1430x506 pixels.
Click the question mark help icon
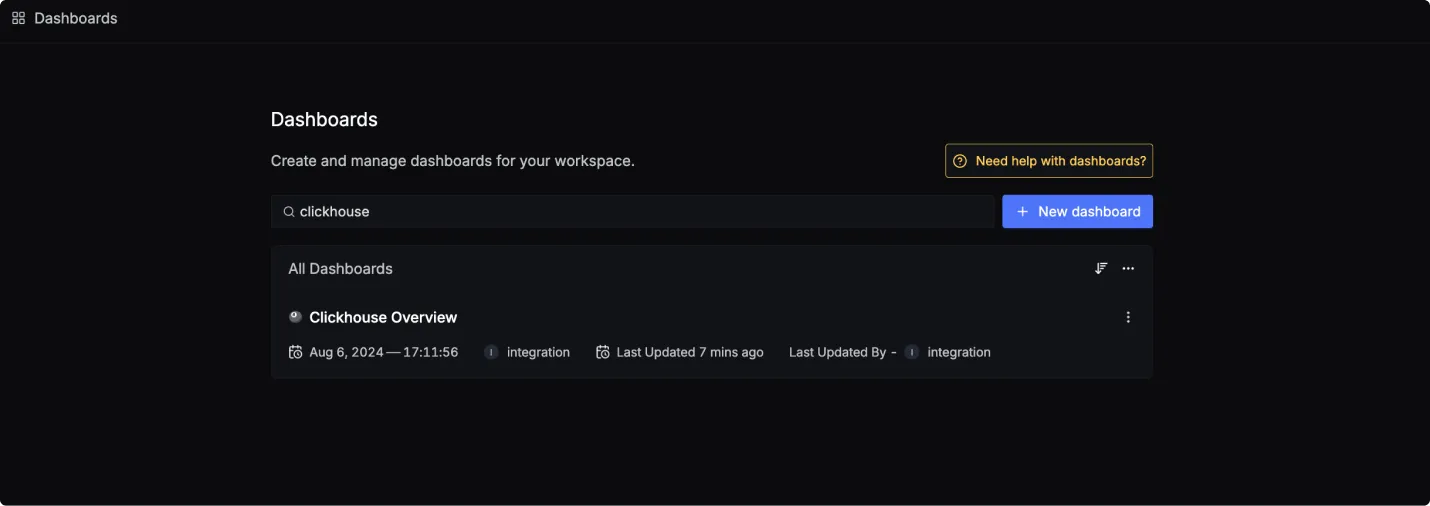click(x=960, y=161)
